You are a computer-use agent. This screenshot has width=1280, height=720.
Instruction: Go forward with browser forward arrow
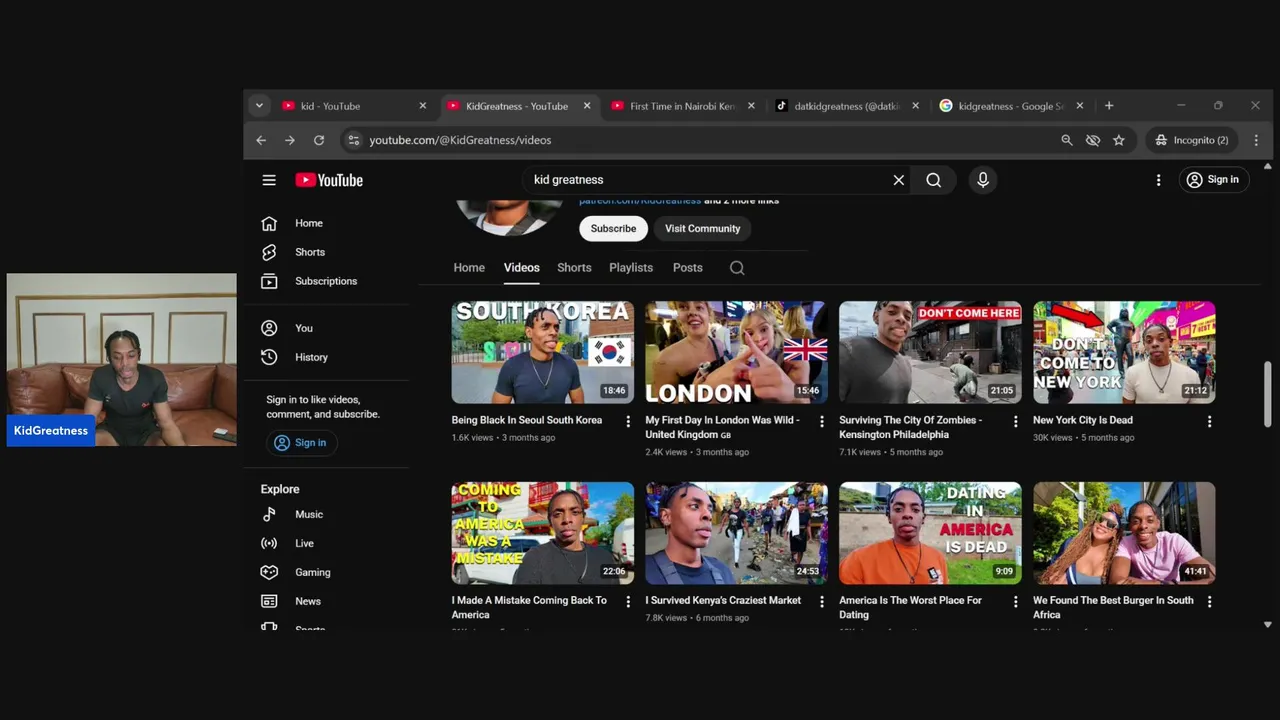(290, 140)
